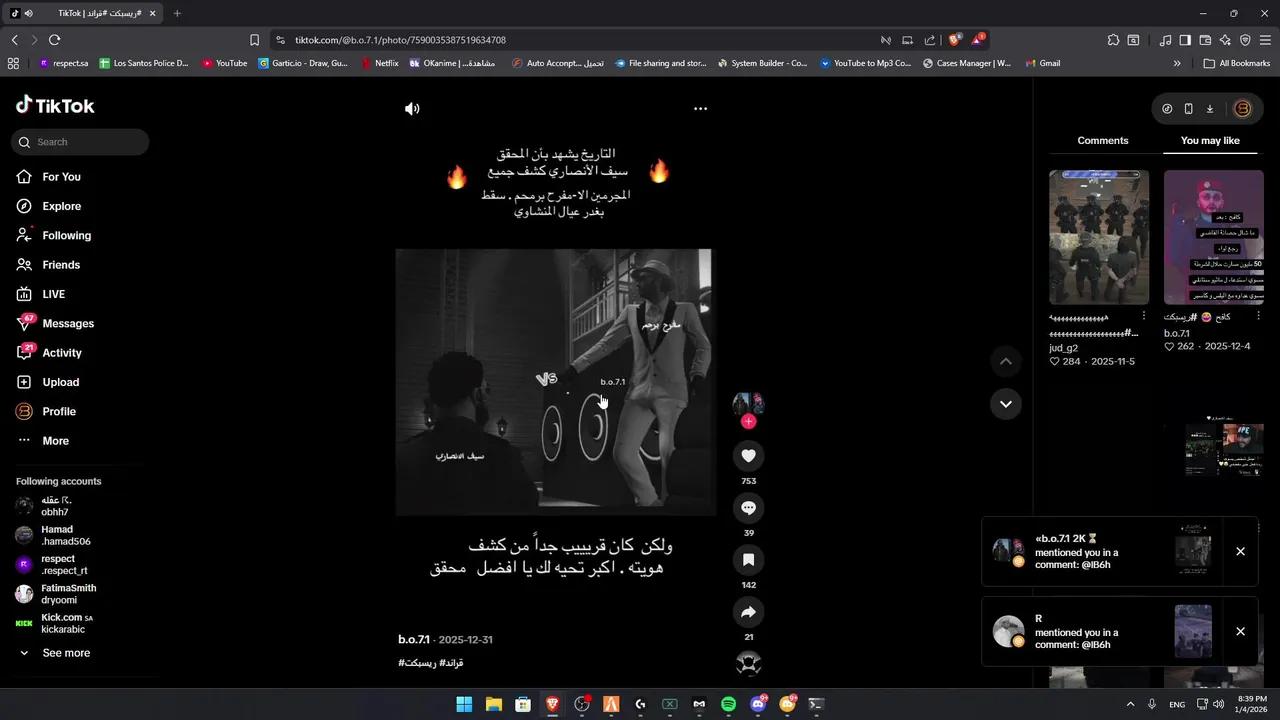Show hidden system tray icons
Viewport: 1280px width, 720px height.
tap(1130, 704)
